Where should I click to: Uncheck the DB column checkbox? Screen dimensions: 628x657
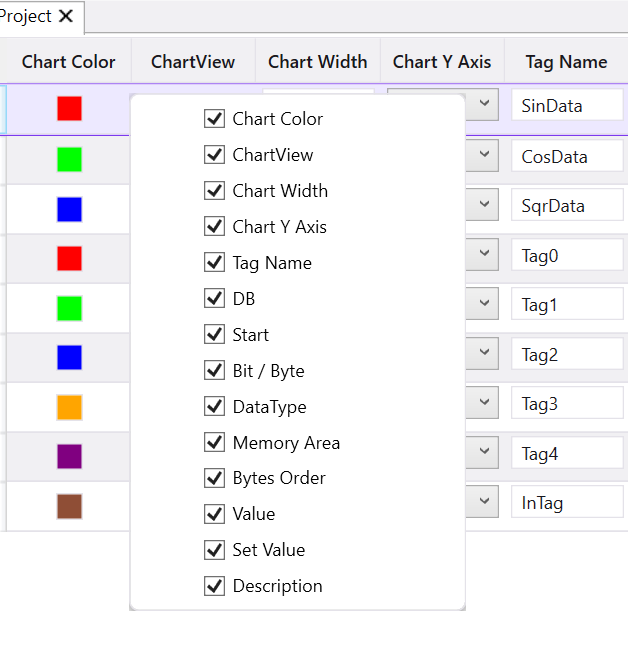click(215, 298)
